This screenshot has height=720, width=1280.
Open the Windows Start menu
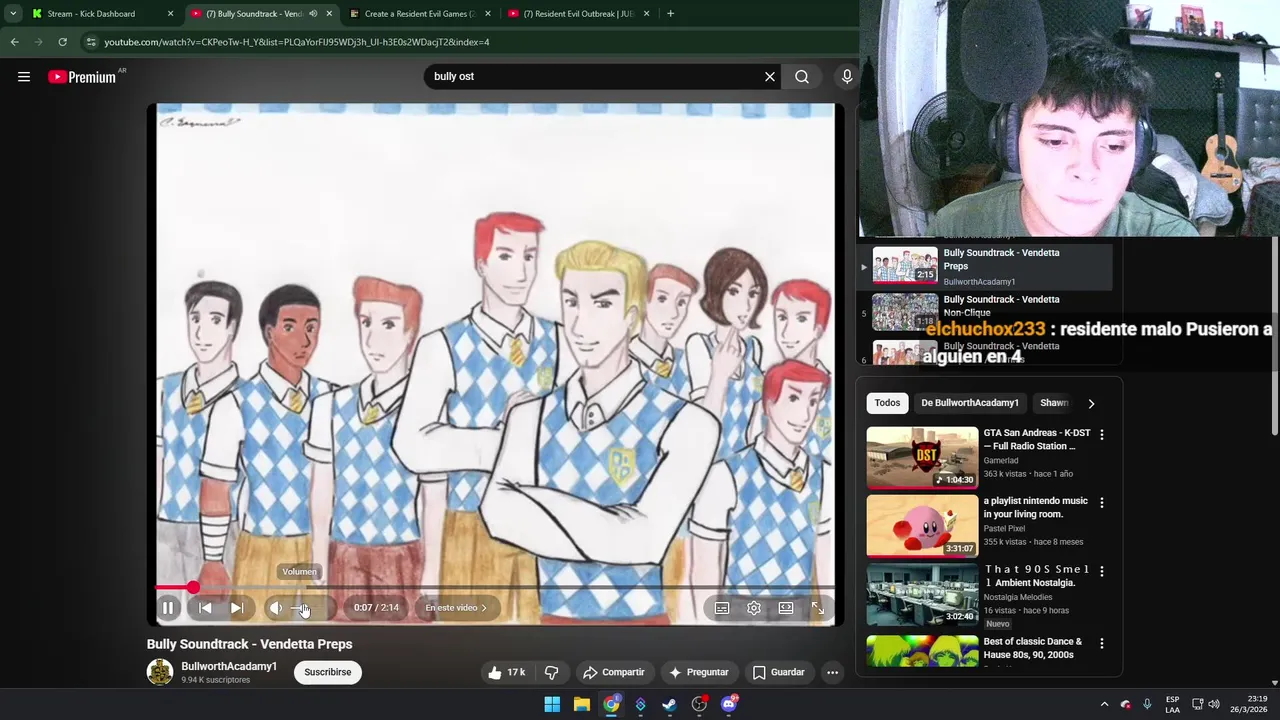pos(552,704)
